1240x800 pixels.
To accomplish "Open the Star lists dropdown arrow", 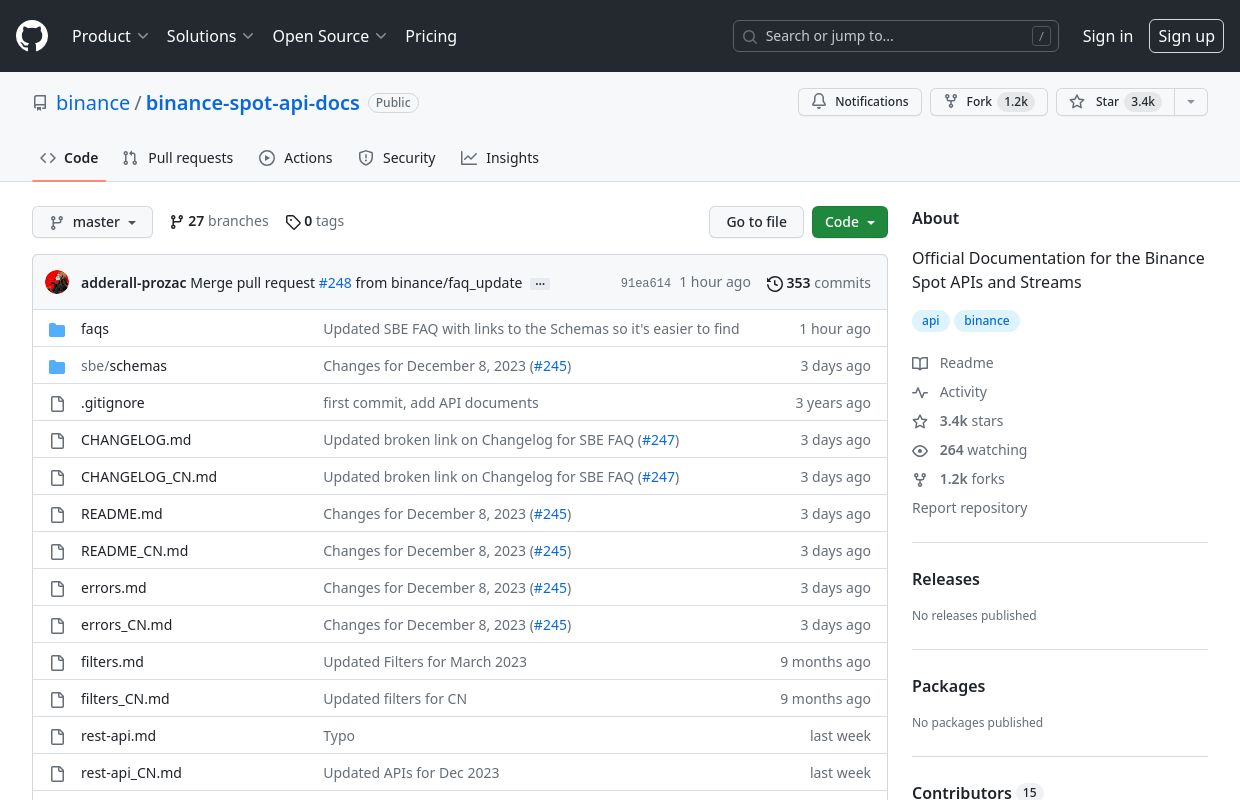I will [x=1190, y=102].
